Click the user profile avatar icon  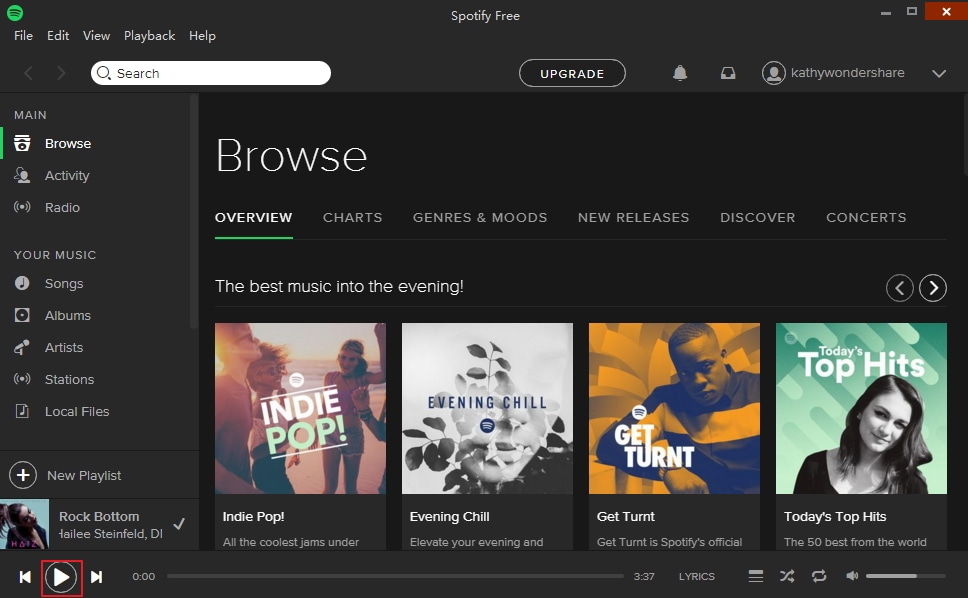[x=774, y=73]
